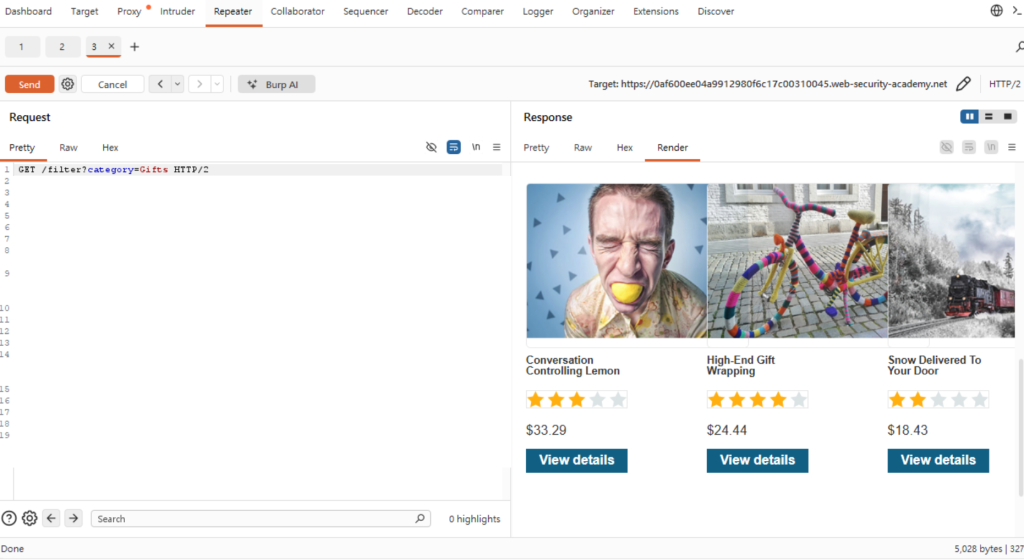Toggle show newline characters in request
Image resolution: width=1024 pixels, height=560 pixels.
[x=476, y=147]
